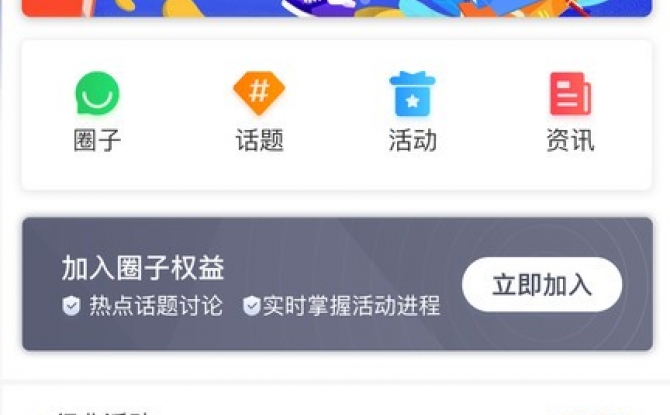This screenshot has width=670, height=415.
Task: Select the 活动 text label
Action: [413, 140]
